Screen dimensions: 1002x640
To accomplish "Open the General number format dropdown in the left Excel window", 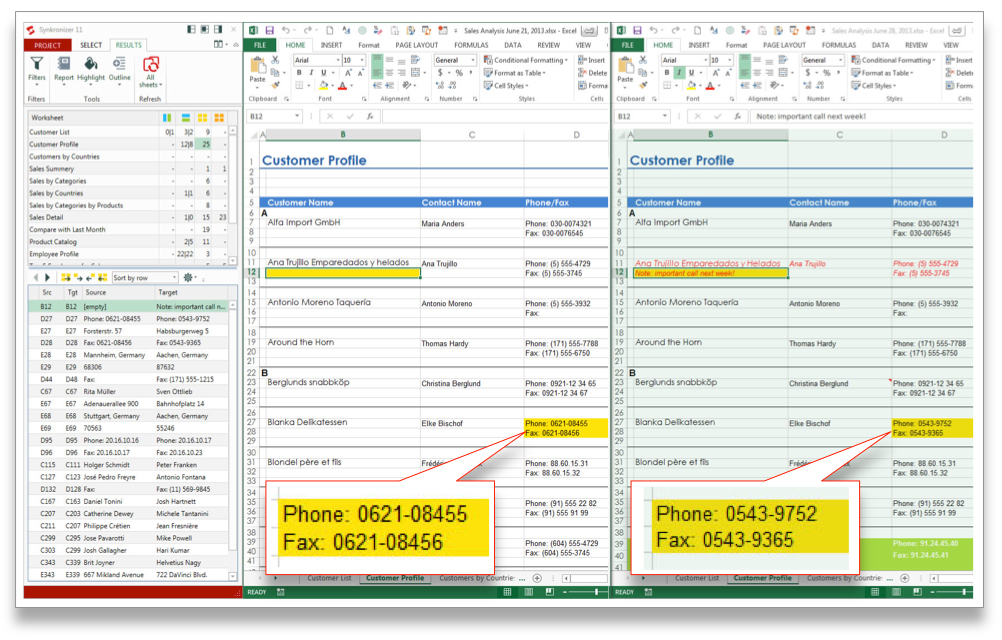I will (473, 60).
